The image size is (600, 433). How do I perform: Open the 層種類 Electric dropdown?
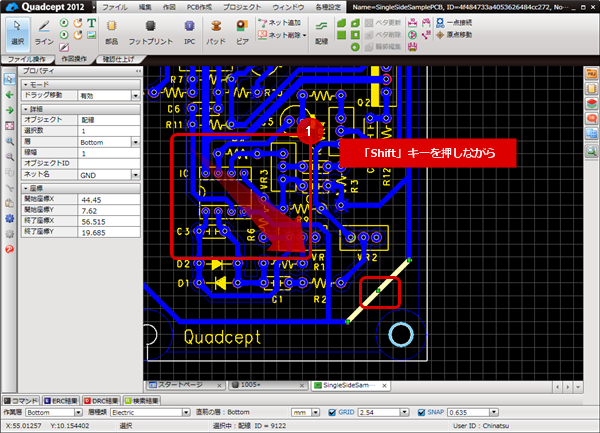tap(186, 412)
